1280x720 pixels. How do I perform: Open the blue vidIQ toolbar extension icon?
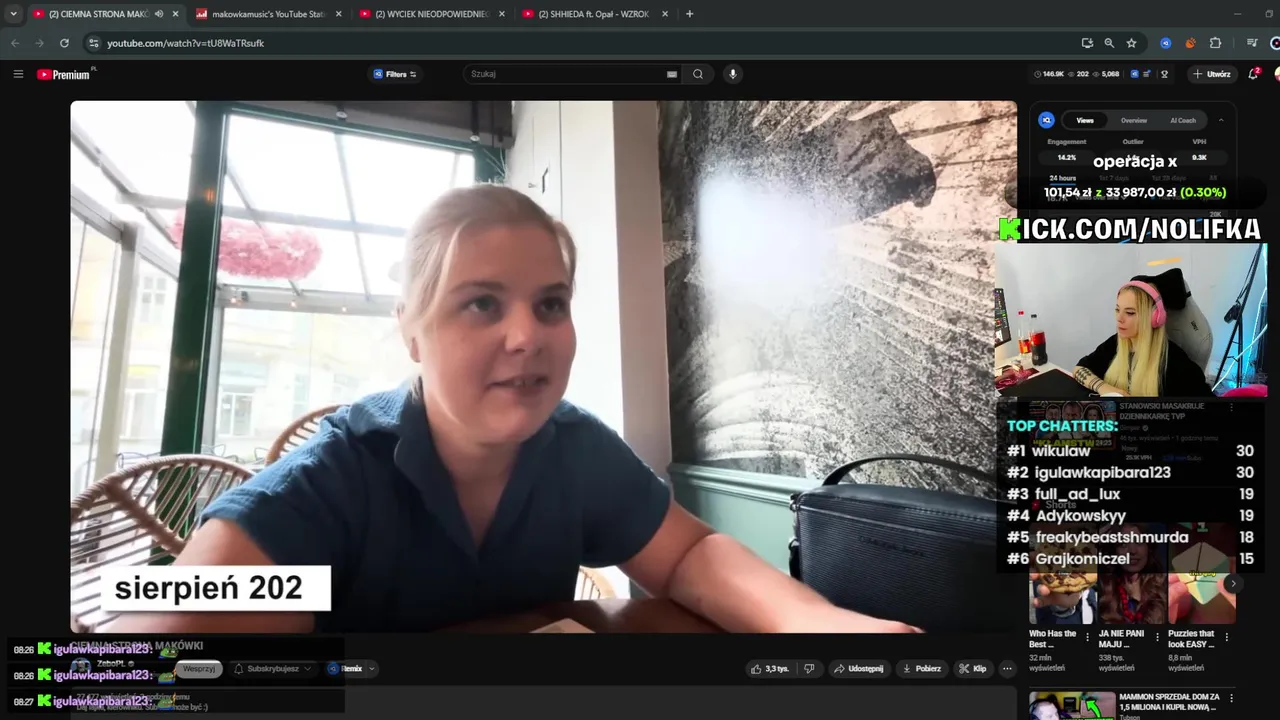click(1165, 43)
